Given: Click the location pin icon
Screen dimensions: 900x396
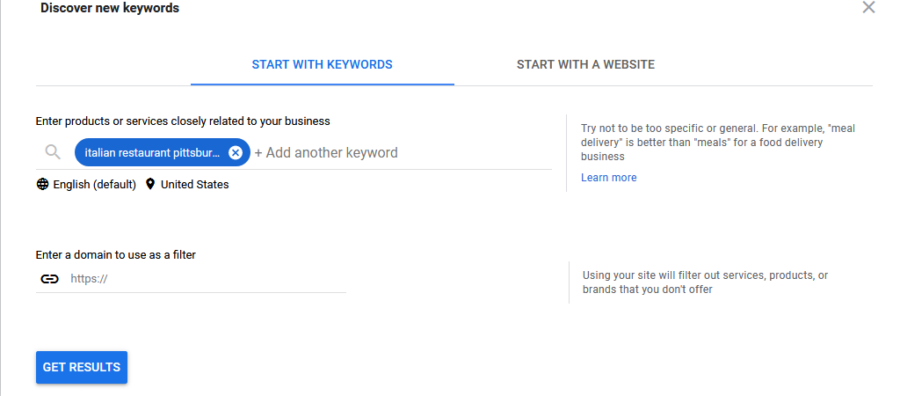Looking at the screenshot, I should 150,184.
